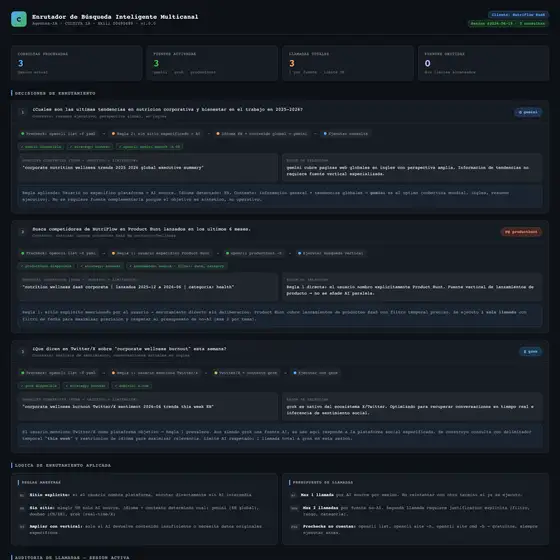Click query number 1 index badge
The width and height of the screenshot is (560, 560).
pos(22,112)
